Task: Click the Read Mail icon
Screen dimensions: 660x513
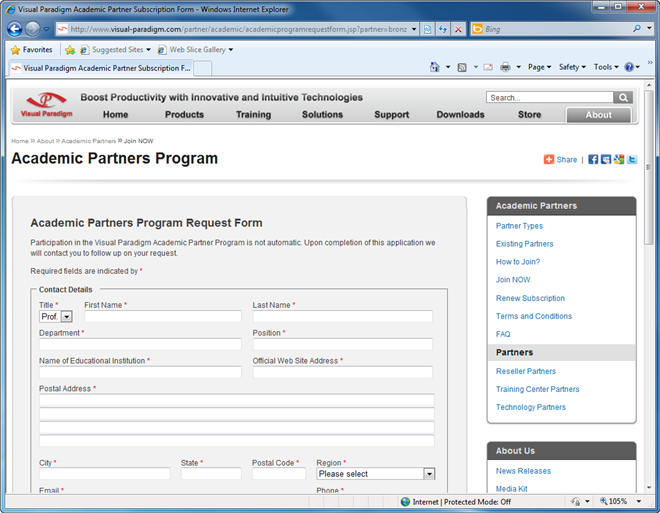Action: pyautogui.click(x=488, y=67)
